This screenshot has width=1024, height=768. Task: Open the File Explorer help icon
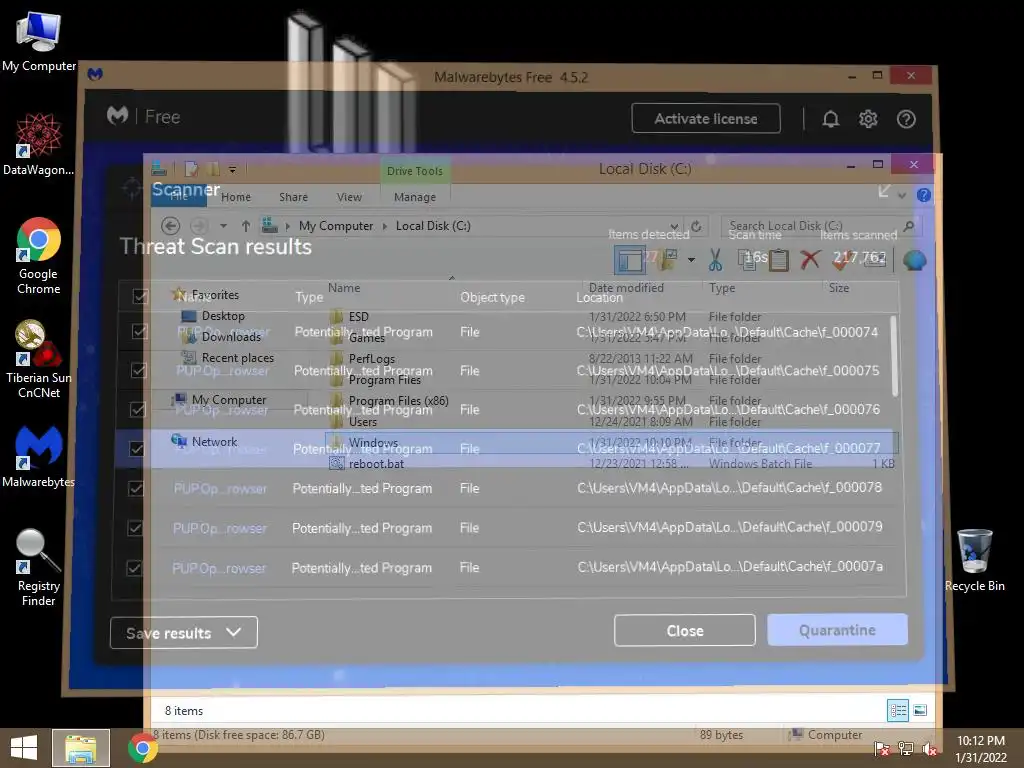click(923, 195)
